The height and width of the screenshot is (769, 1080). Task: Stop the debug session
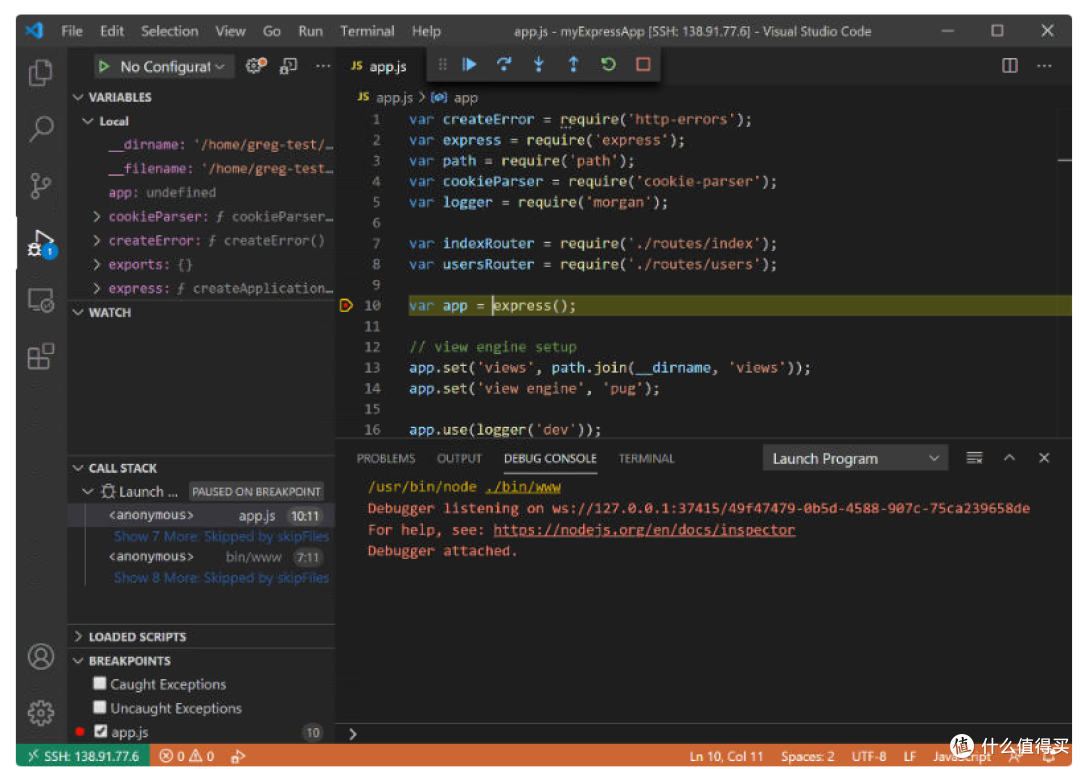pos(643,64)
